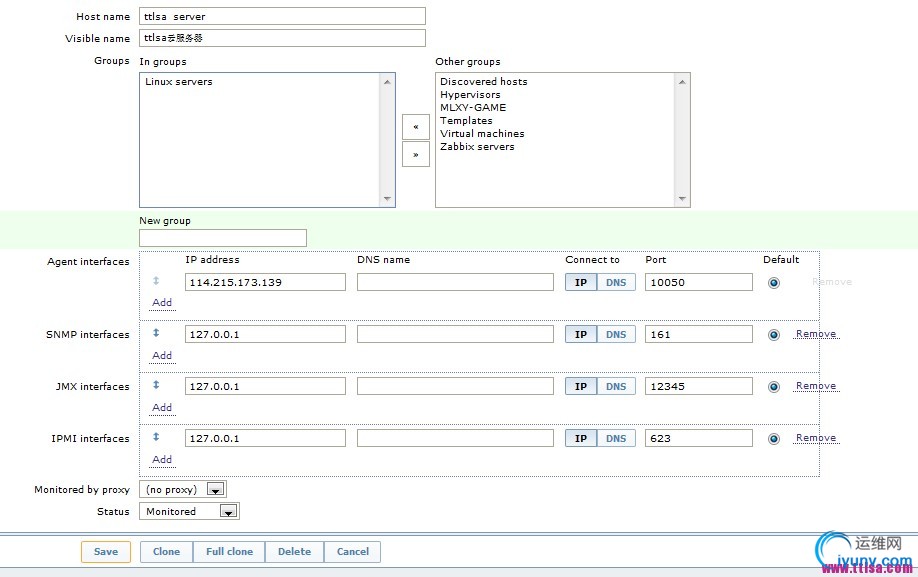Click the drag handle of JMX interface row
Screen dimensions: 918x577
(156, 385)
